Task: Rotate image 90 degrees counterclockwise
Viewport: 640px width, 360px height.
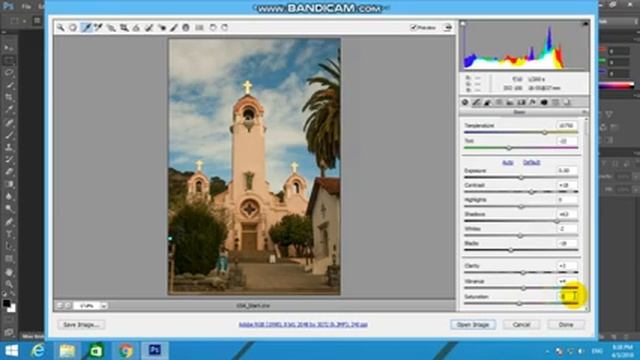Action: point(213,27)
